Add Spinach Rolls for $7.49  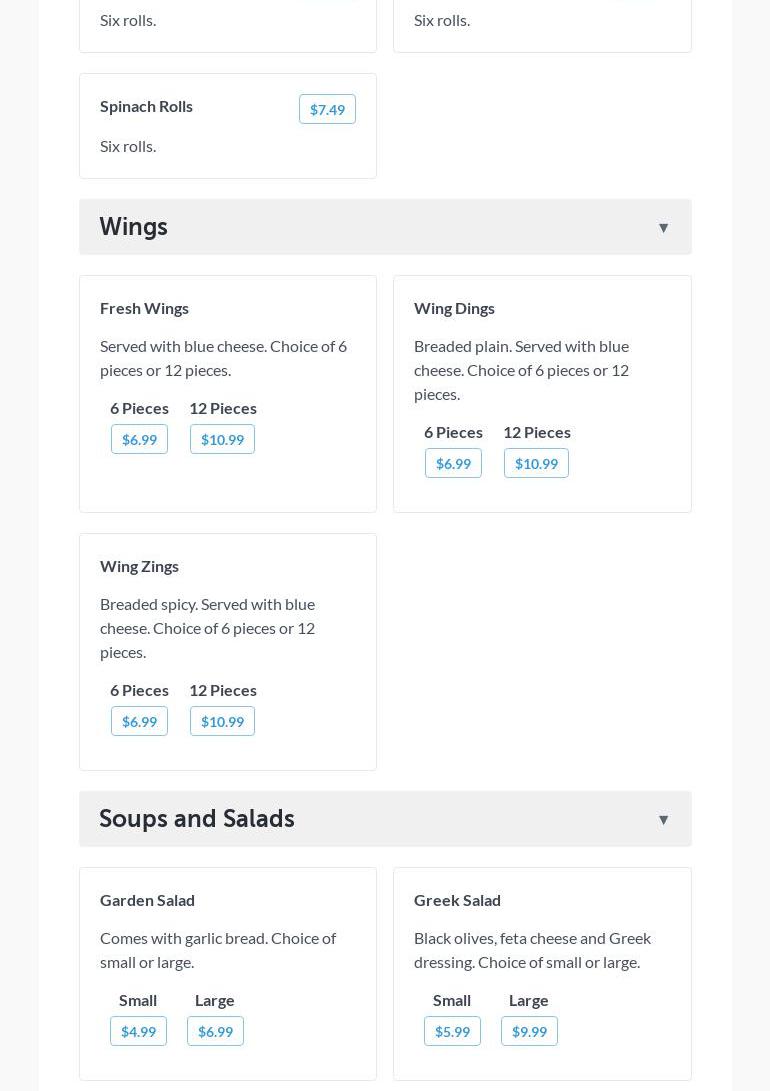[x=327, y=109]
